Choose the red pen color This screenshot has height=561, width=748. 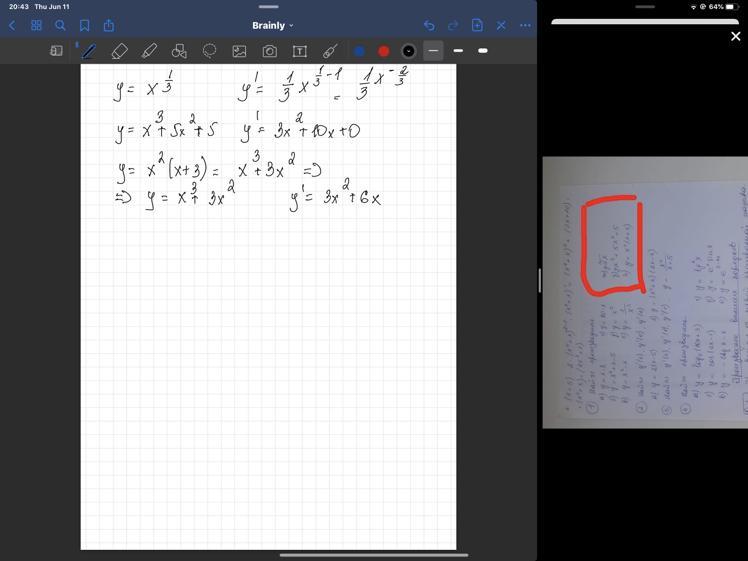point(384,51)
